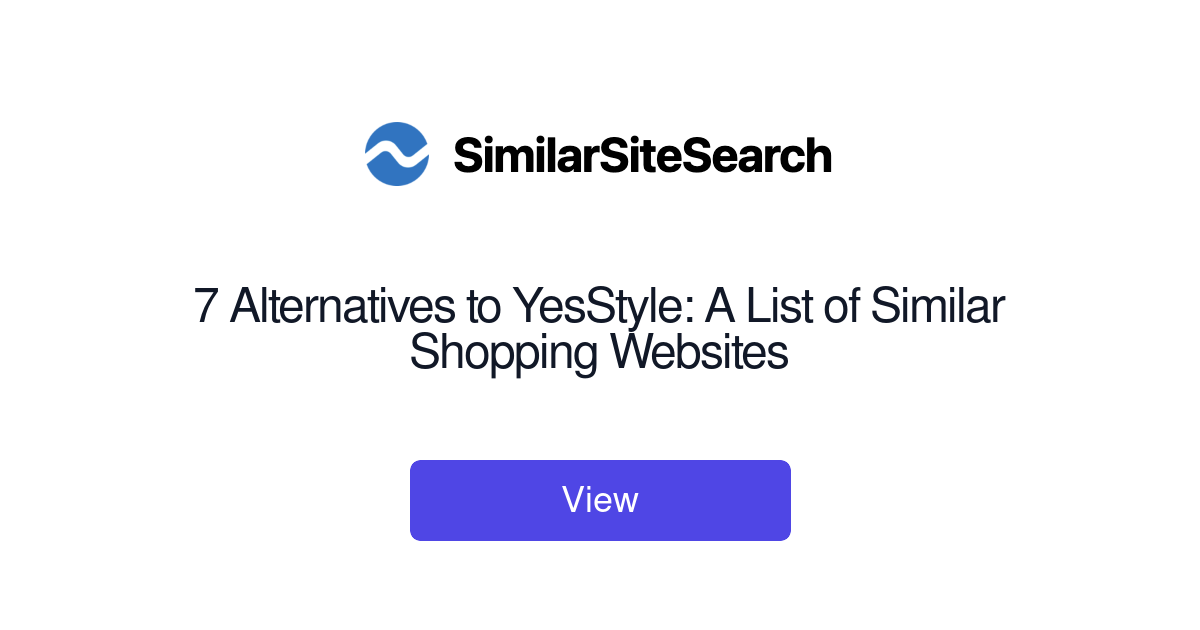Open the SimilarSiteSearch wordmark
1200x630 pixels.
pos(642,155)
